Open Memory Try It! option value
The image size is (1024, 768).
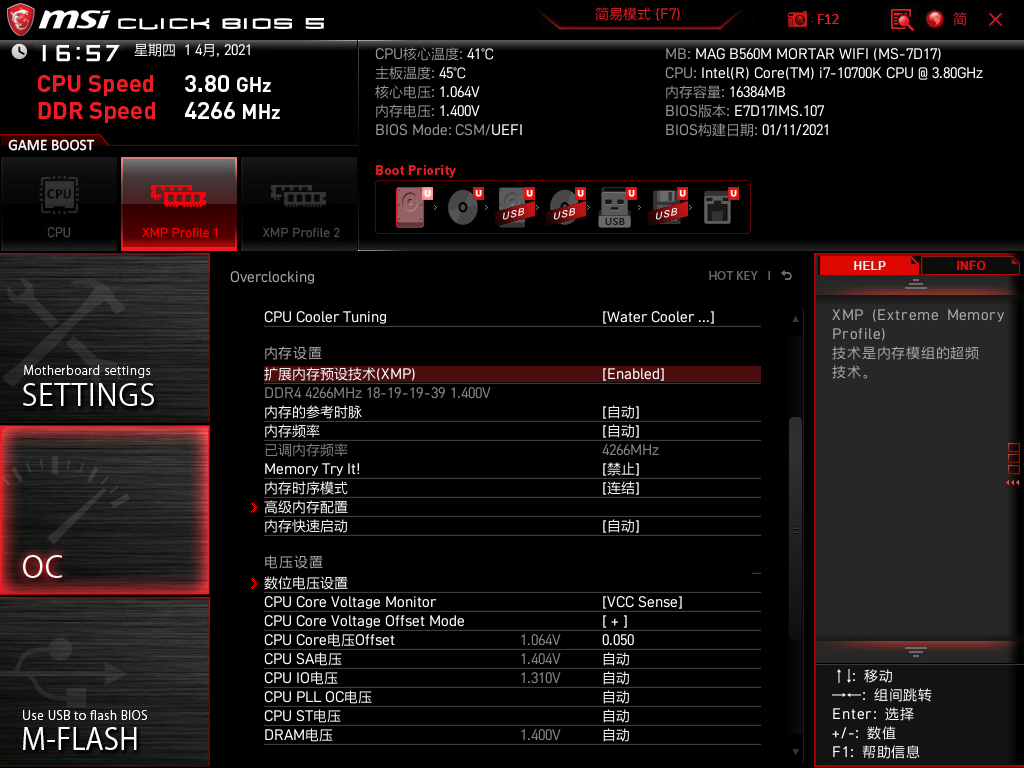tap(620, 469)
